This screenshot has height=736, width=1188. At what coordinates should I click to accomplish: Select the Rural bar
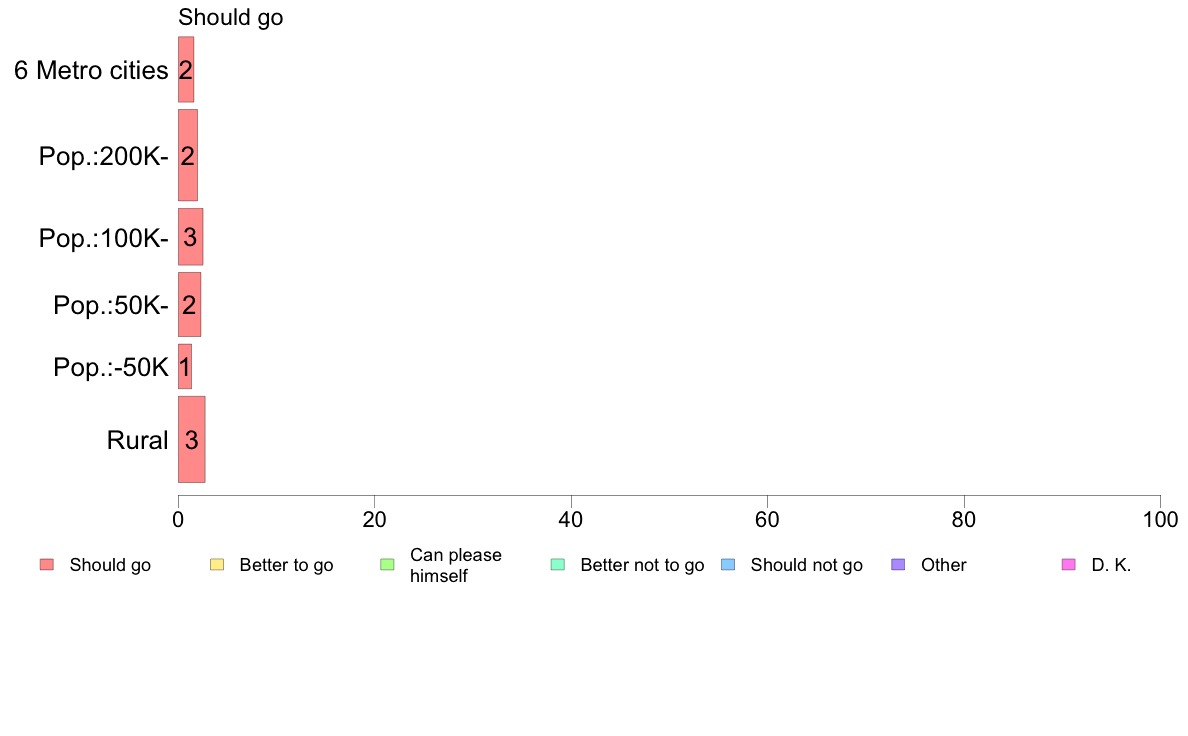(192, 440)
